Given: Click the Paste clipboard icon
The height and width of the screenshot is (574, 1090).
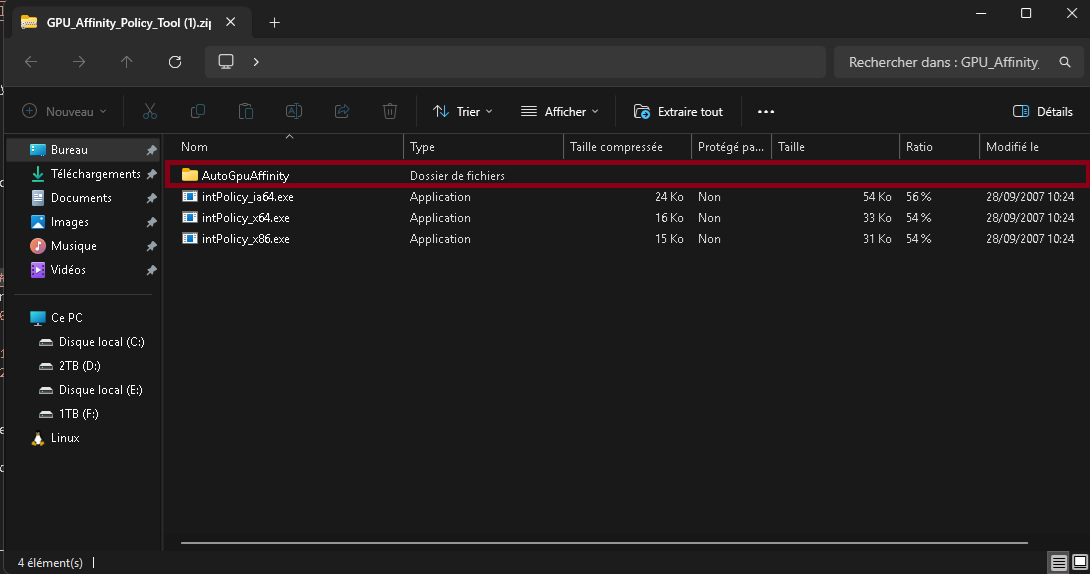Looking at the screenshot, I should click(x=246, y=111).
